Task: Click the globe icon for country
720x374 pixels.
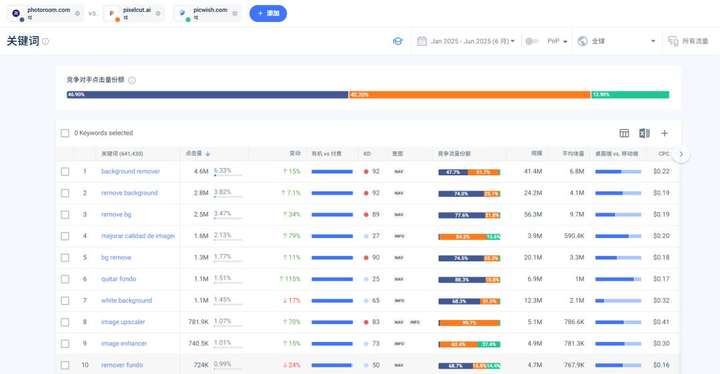Action: (582, 41)
